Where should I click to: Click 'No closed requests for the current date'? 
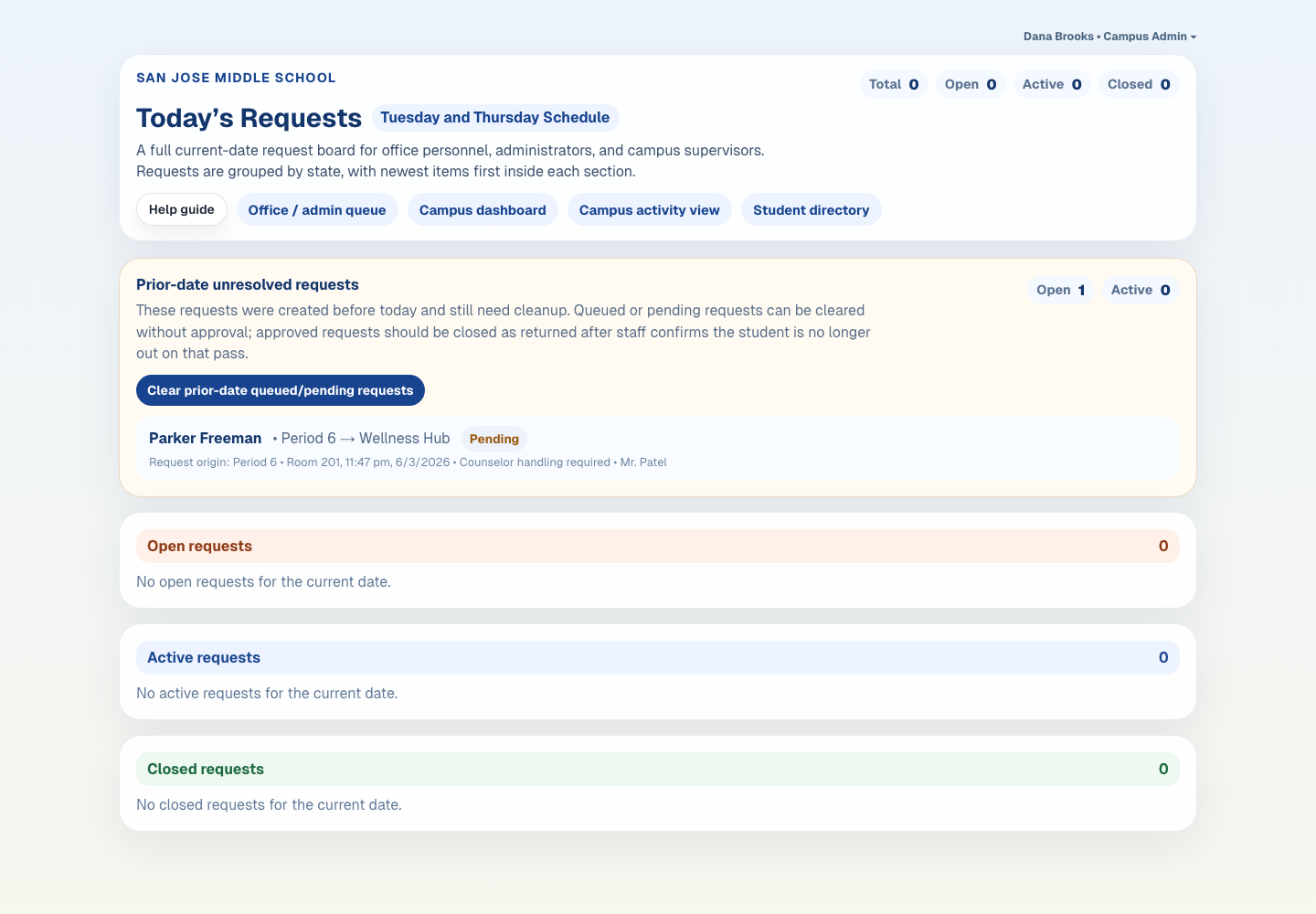[269, 804]
